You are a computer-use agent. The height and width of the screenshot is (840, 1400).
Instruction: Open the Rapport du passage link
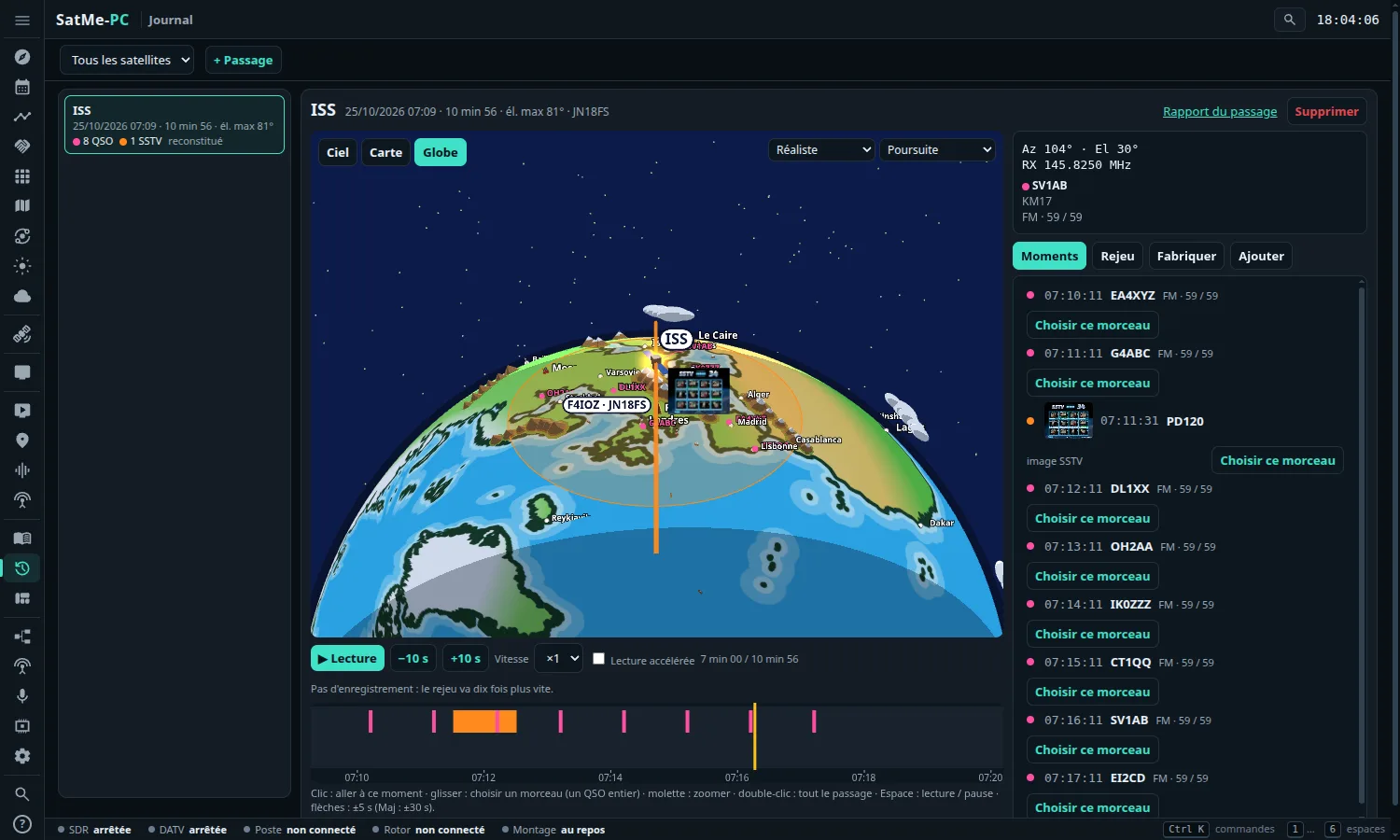pos(1220,111)
